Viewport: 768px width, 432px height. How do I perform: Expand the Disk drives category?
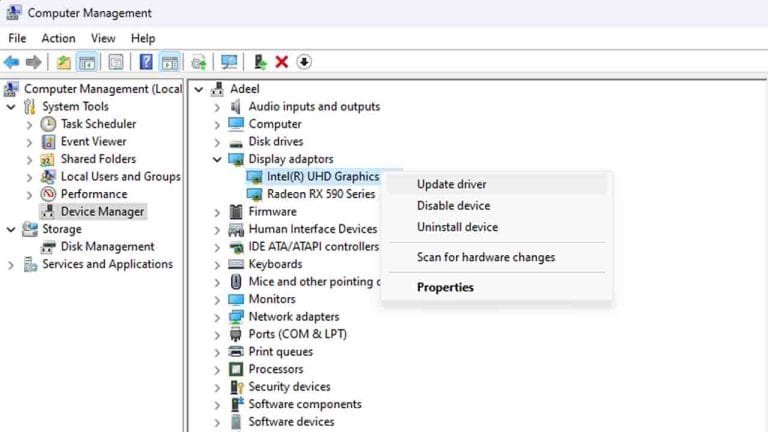coord(217,143)
